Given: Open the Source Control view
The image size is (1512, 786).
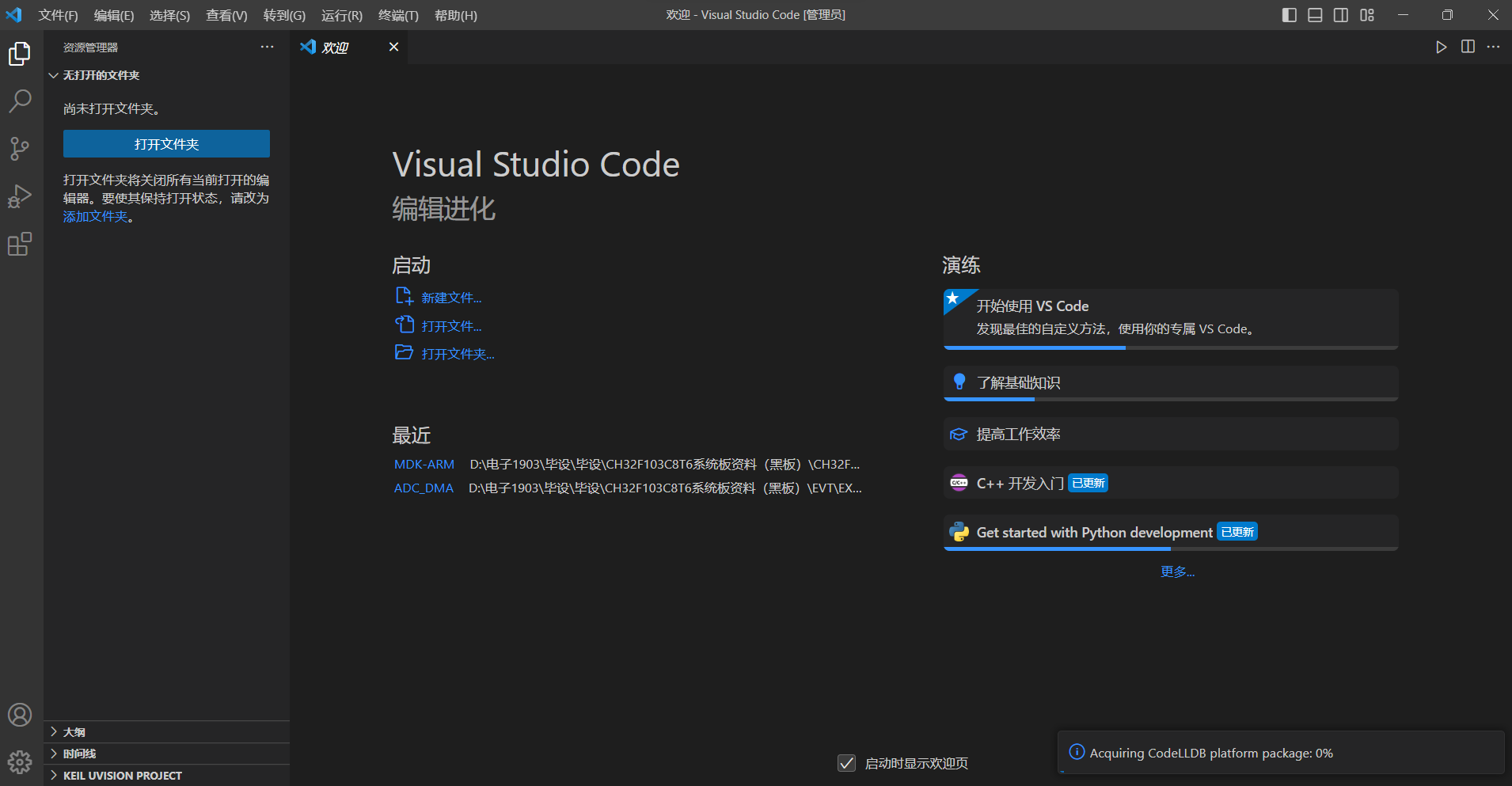Looking at the screenshot, I should pos(20,148).
